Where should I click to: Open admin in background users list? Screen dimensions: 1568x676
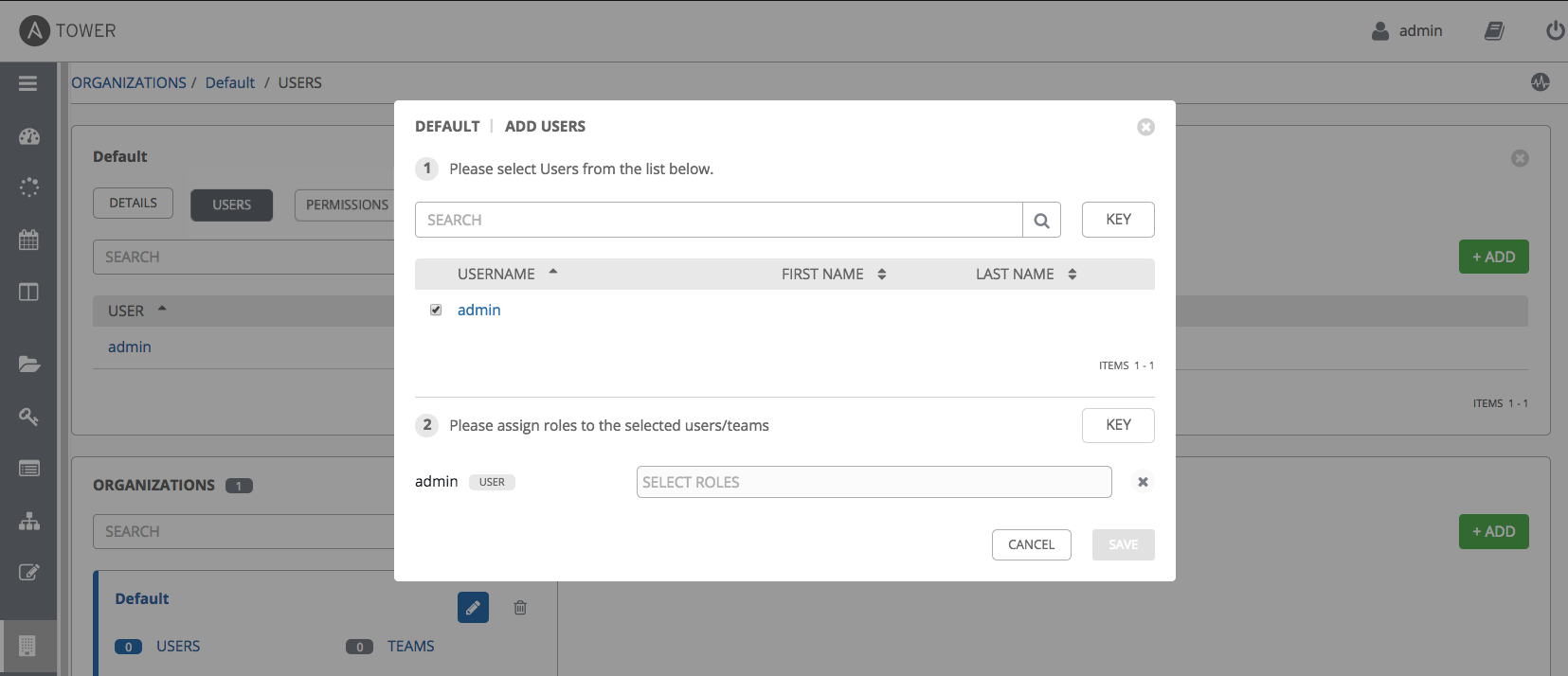pos(130,347)
